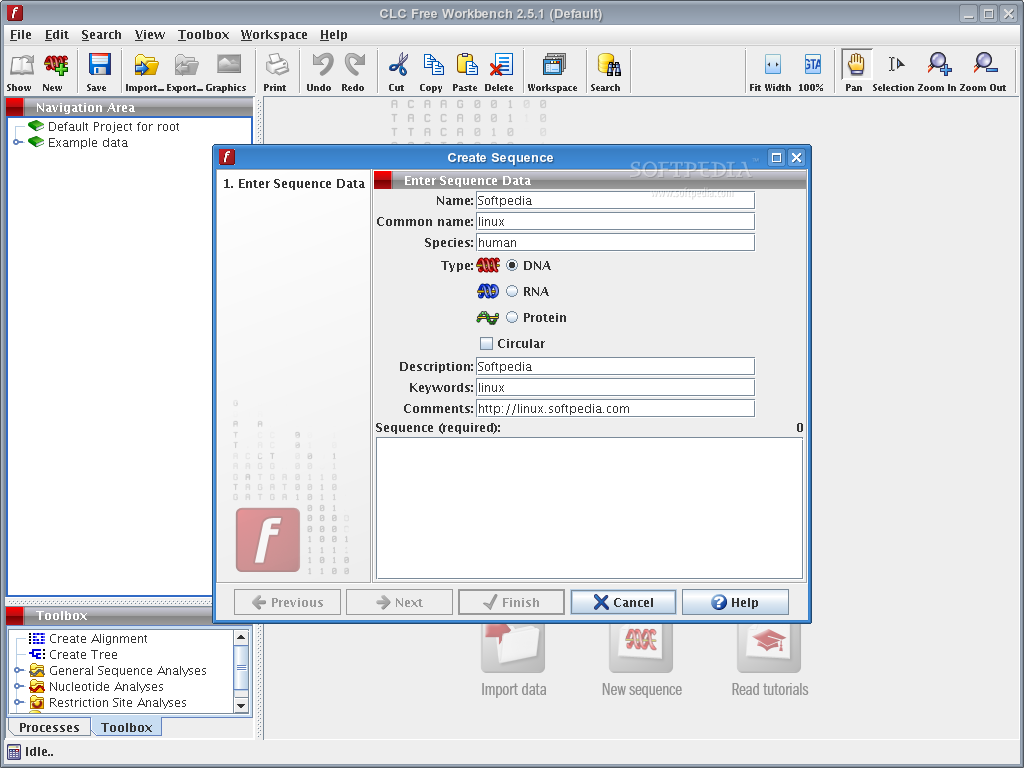Select the Pan hand tool
The image size is (1024, 768).
pos(856,65)
